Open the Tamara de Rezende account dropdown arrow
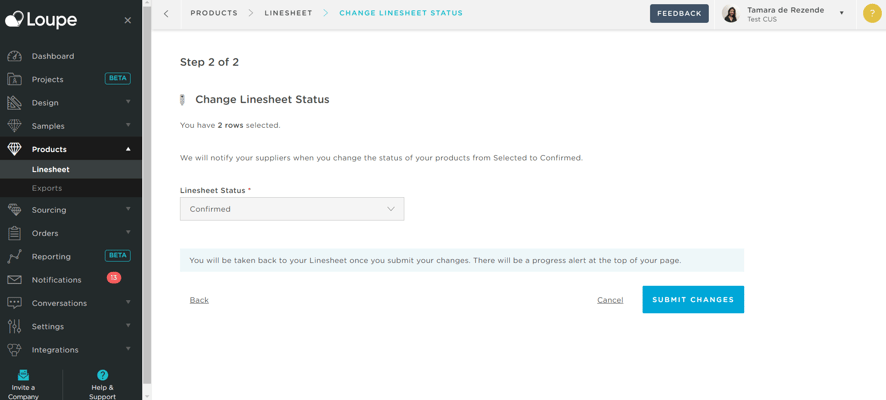Viewport: 886px width, 400px height. tap(842, 13)
